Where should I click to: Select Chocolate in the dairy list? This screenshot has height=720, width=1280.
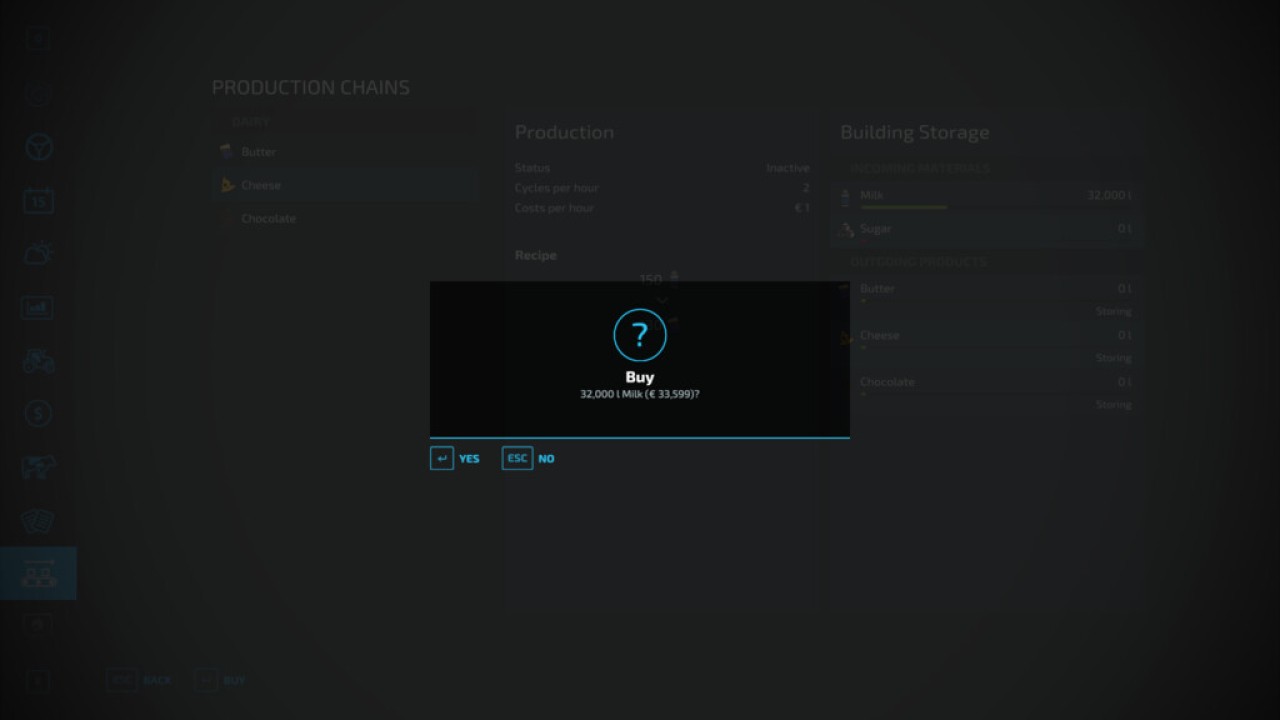(x=344, y=218)
